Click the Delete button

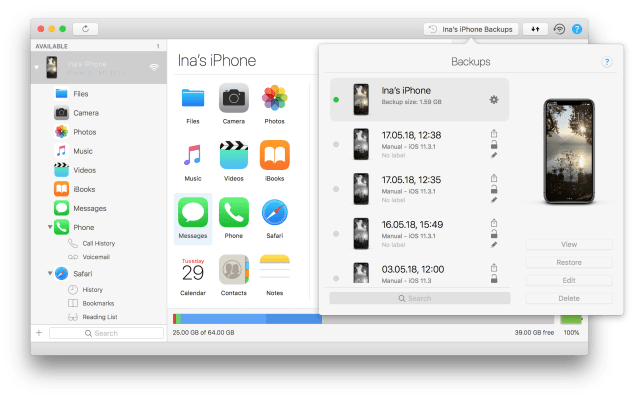(x=569, y=298)
